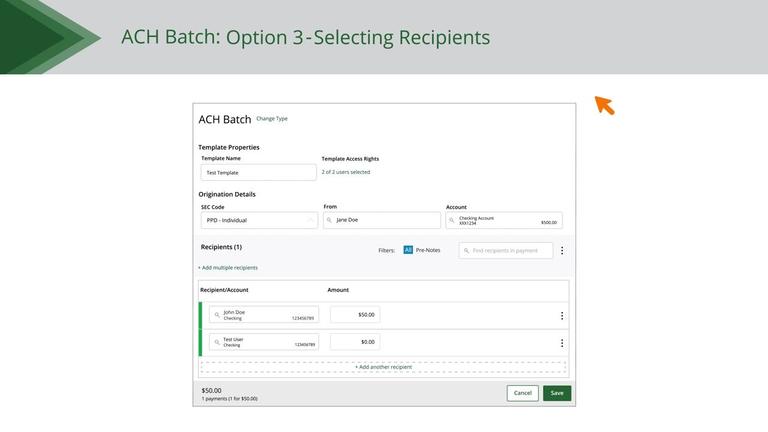Edit the $50.00 amount field
768x432 pixels.
pyautogui.click(x=355, y=315)
